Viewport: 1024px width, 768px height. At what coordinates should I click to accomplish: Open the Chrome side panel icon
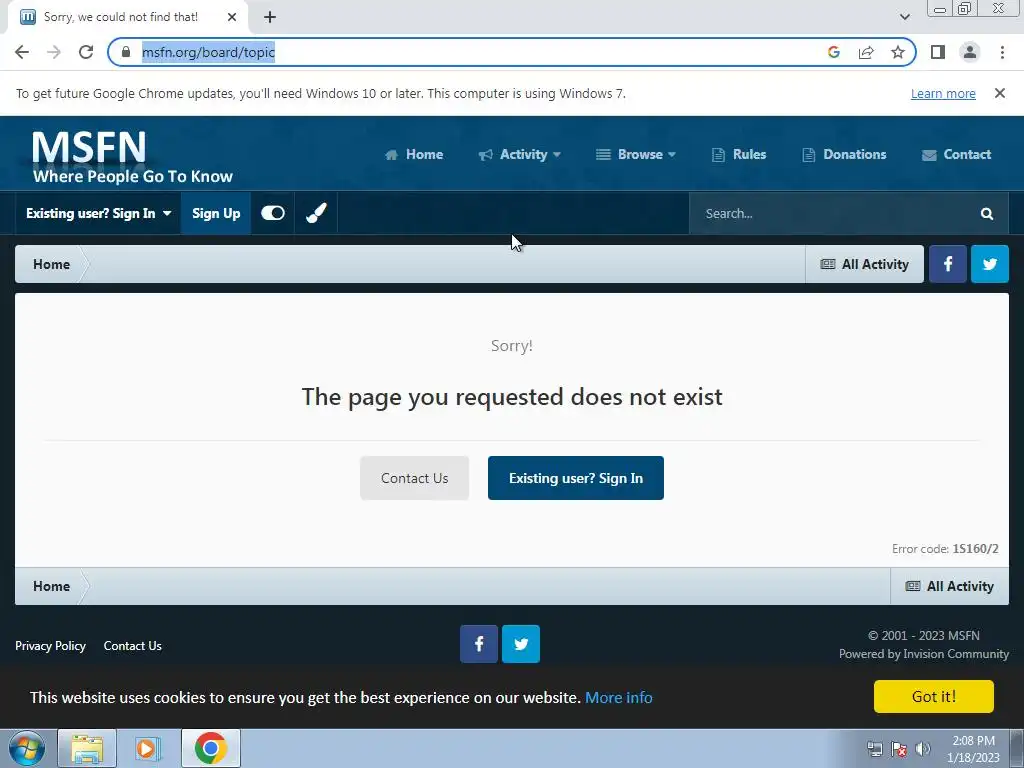(x=938, y=52)
